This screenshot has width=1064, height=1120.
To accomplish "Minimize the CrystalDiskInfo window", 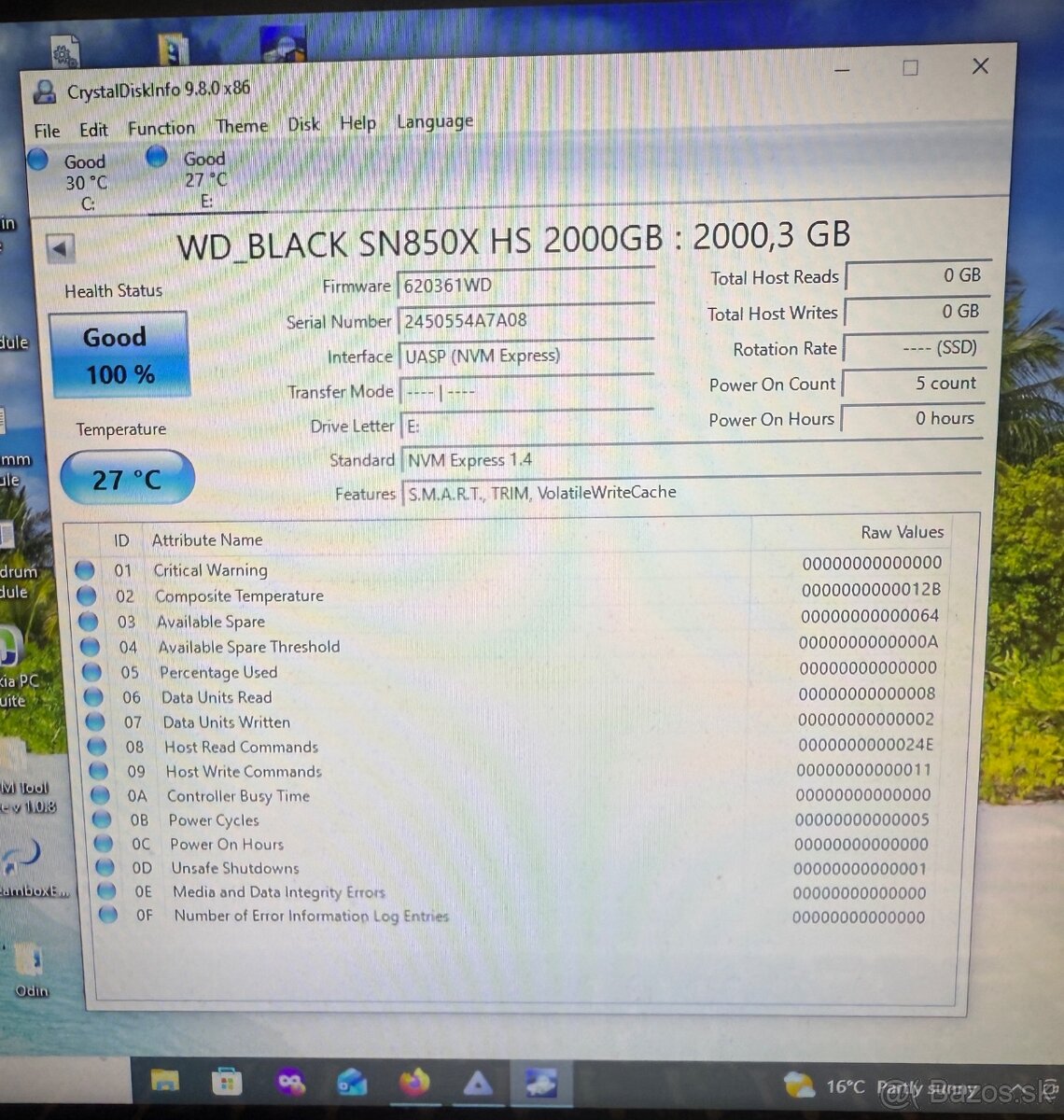I will (842, 70).
